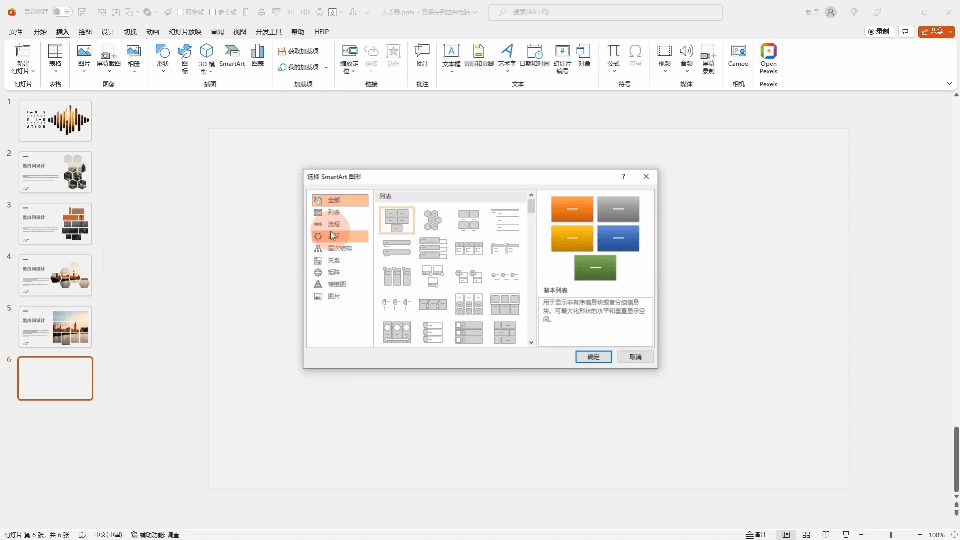Select the highlighted 循环 (Cycle) category
960x540 pixels.
pyautogui.click(x=340, y=236)
